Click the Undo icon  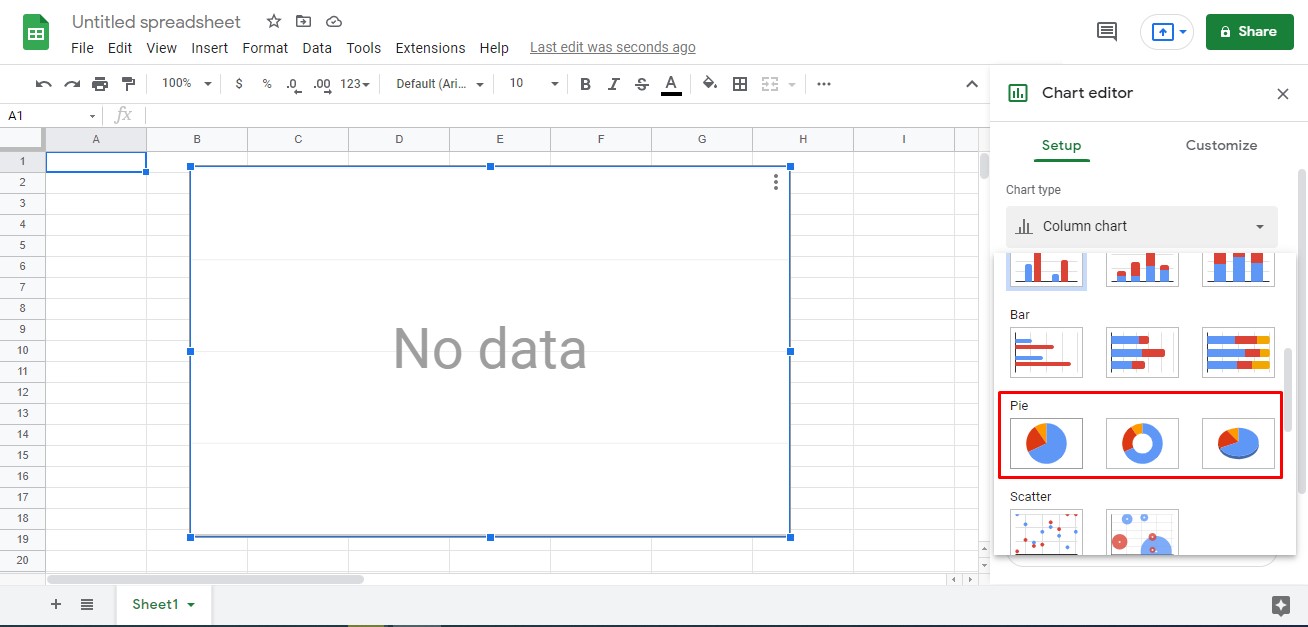coord(43,83)
